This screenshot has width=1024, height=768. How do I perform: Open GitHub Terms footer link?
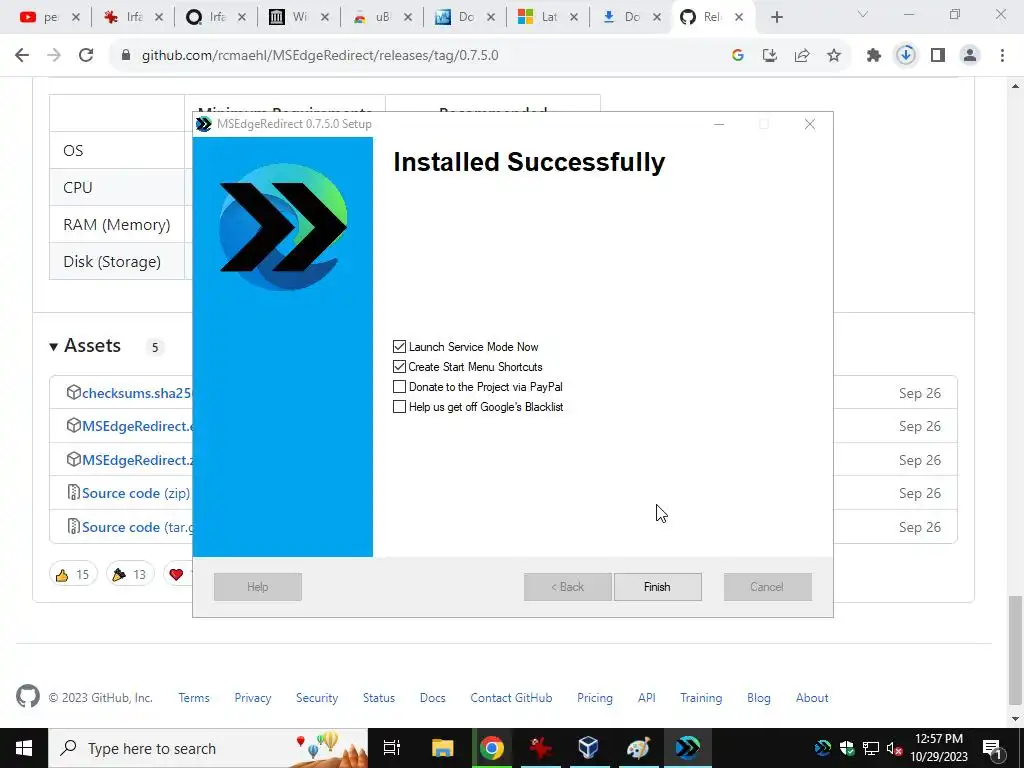(194, 697)
